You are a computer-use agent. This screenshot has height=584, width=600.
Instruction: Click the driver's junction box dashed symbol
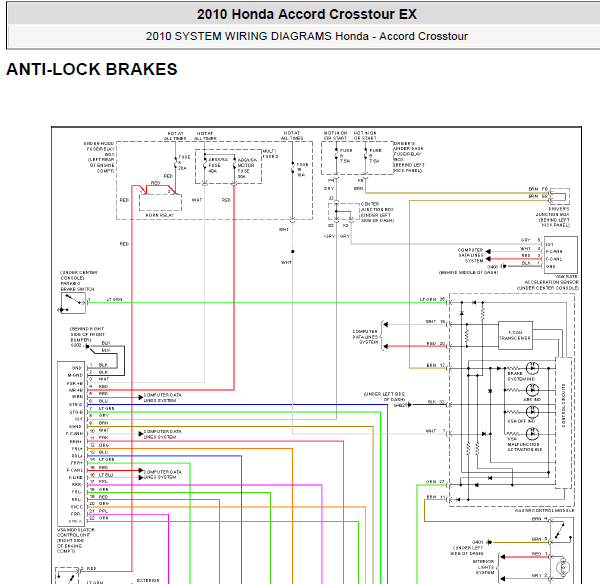coord(560,197)
